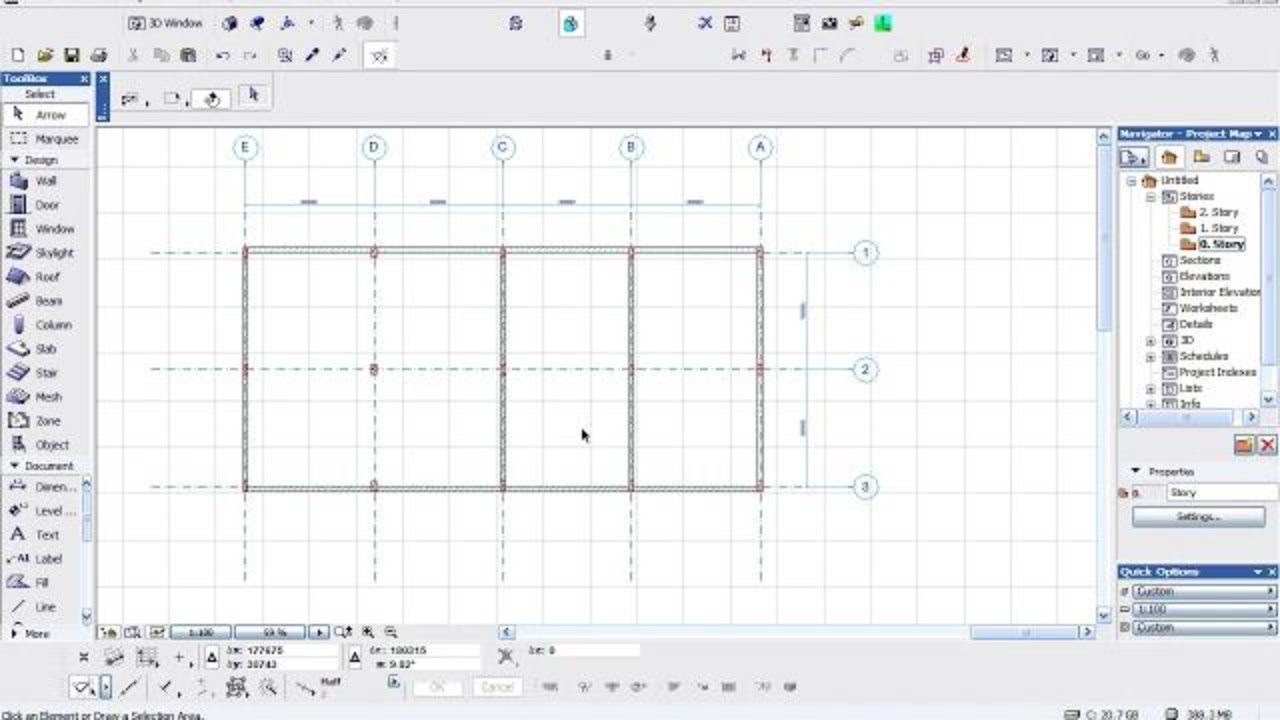Click the grid line marker labeled C
Screen dimensions: 1280x720
502,148
